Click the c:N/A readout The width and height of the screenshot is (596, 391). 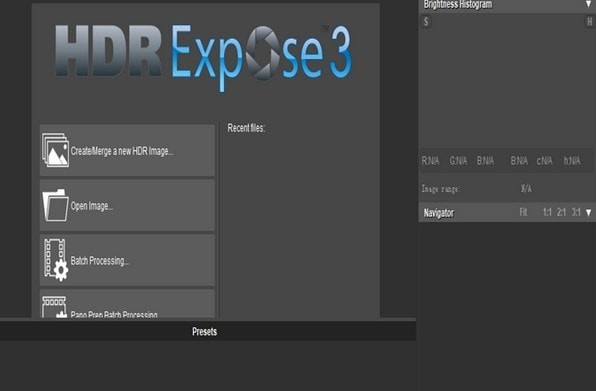[x=544, y=161]
